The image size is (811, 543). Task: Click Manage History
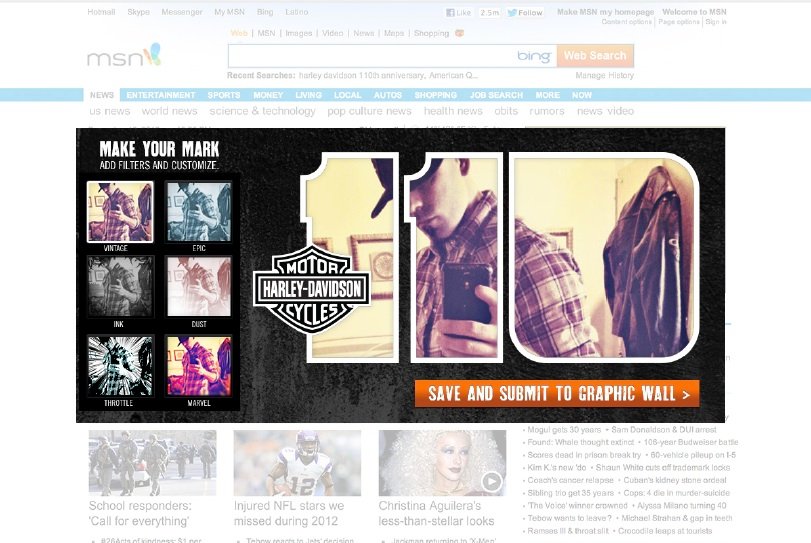(x=605, y=76)
